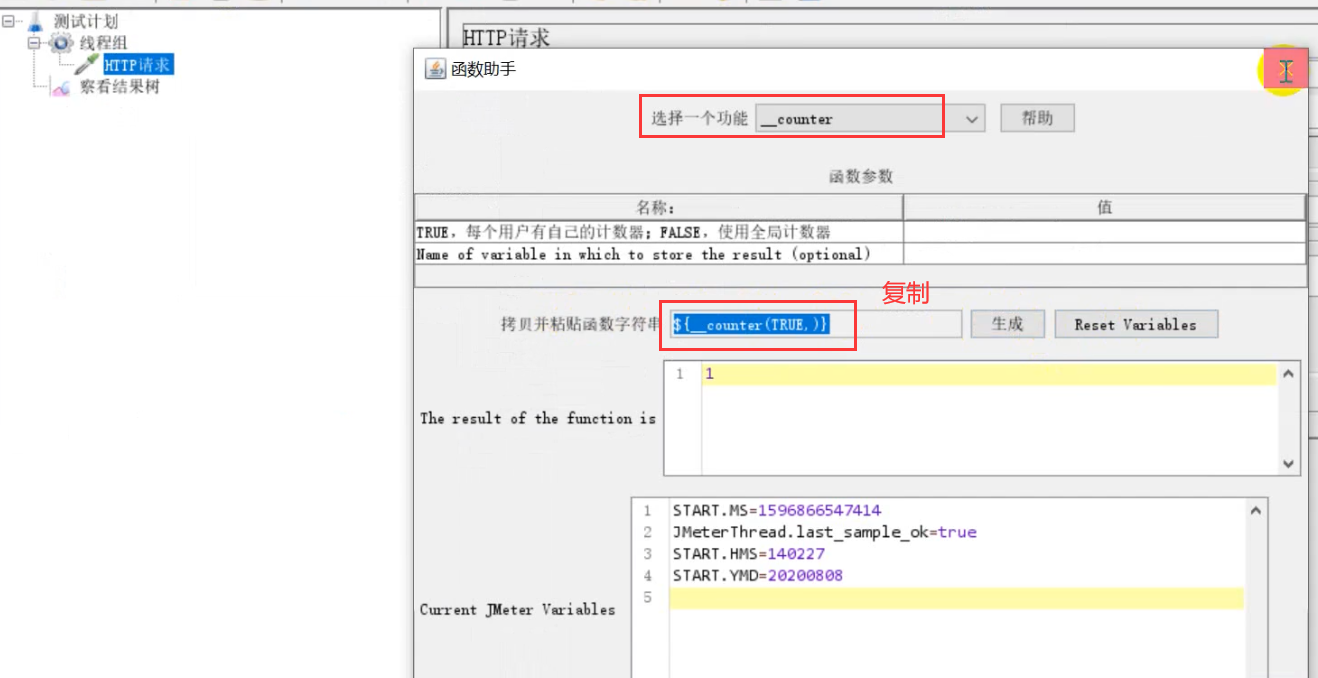Image resolution: width=1318 pixels, height=678 pixels.
Task: Click the View Results Tree icon
Action: [x=61, y=87]
